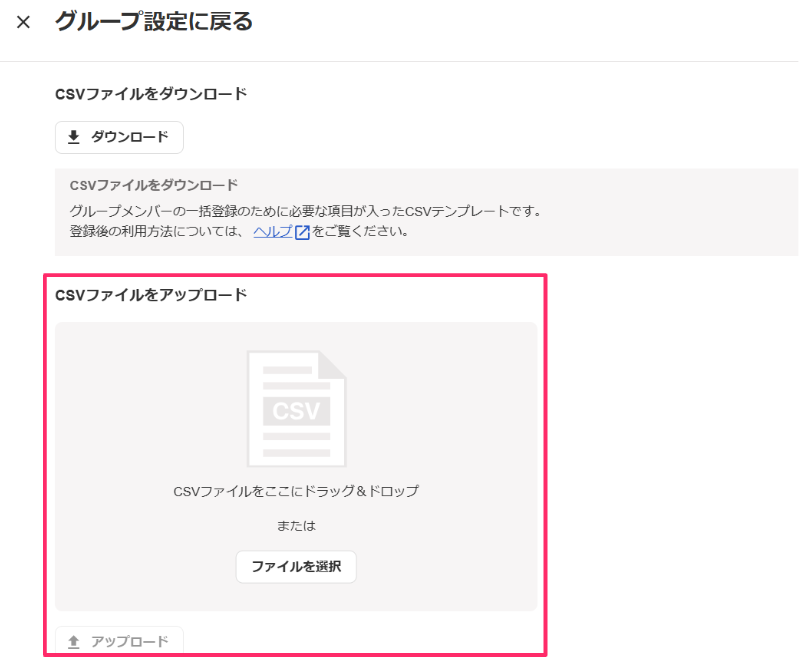Click the CSVファイルをここにドラッグ＆ドロップ text
This screenshot has height=665, width=801.
[x=296, y=491]
